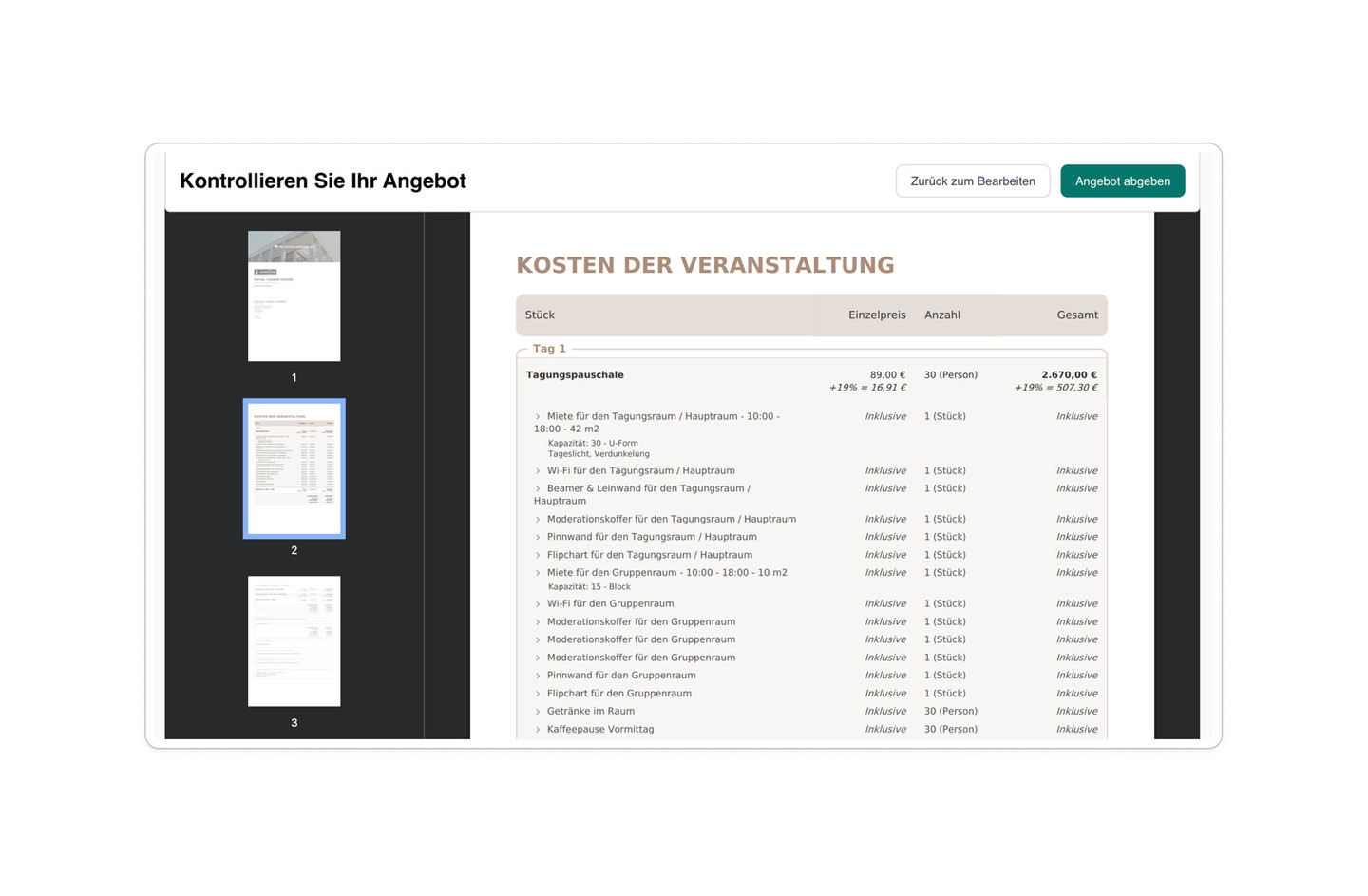Expand Miete für den Tagungsraum / Hauptraum row

538,416
